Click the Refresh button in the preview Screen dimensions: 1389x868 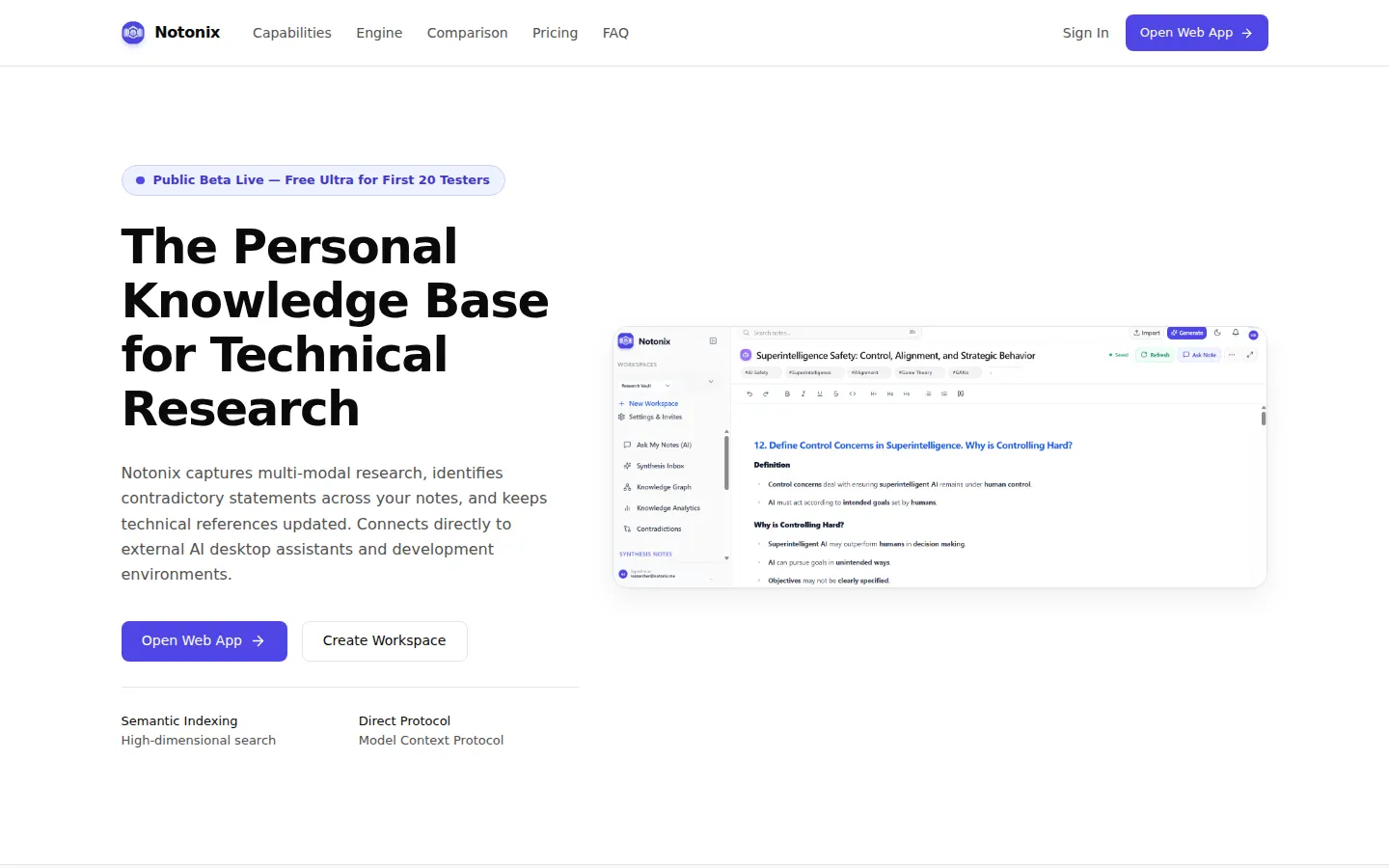pos(1155,355)
